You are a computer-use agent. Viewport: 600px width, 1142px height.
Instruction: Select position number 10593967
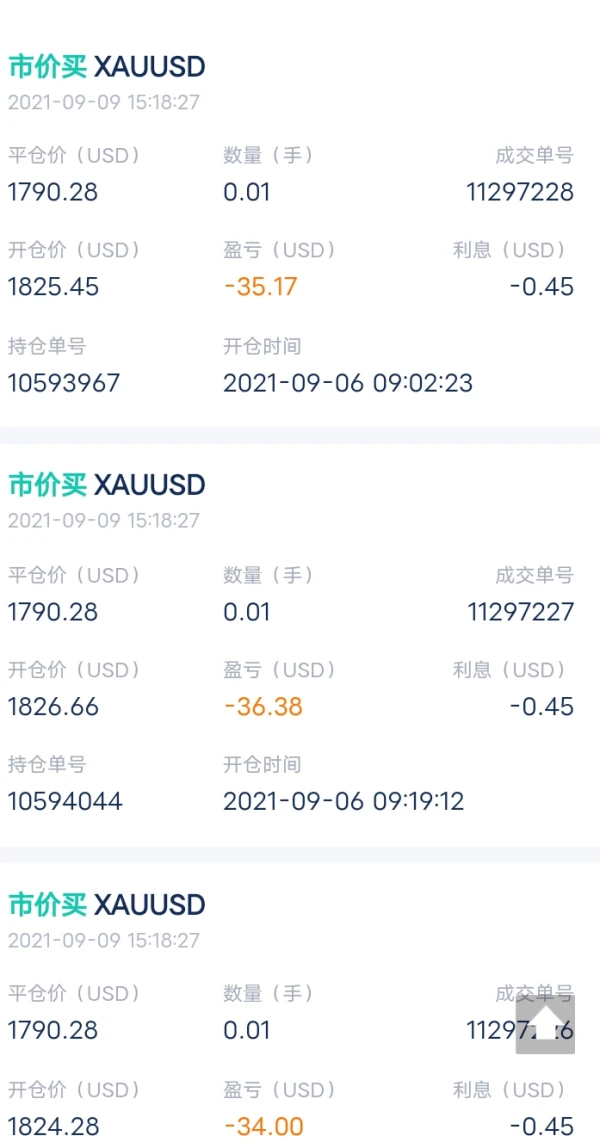(x=64, y=382)
